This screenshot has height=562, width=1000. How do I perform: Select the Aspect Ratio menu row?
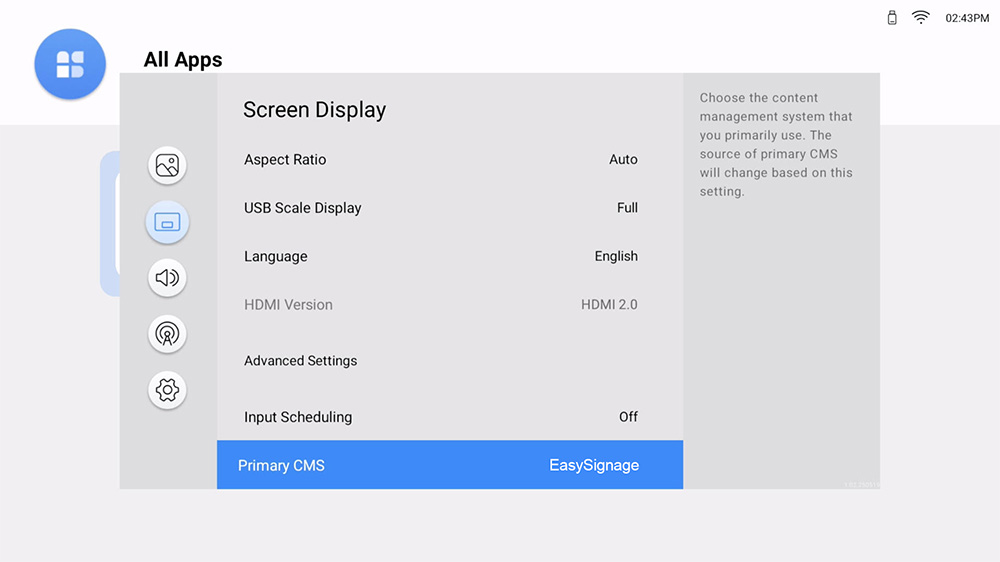coord(285,160)
